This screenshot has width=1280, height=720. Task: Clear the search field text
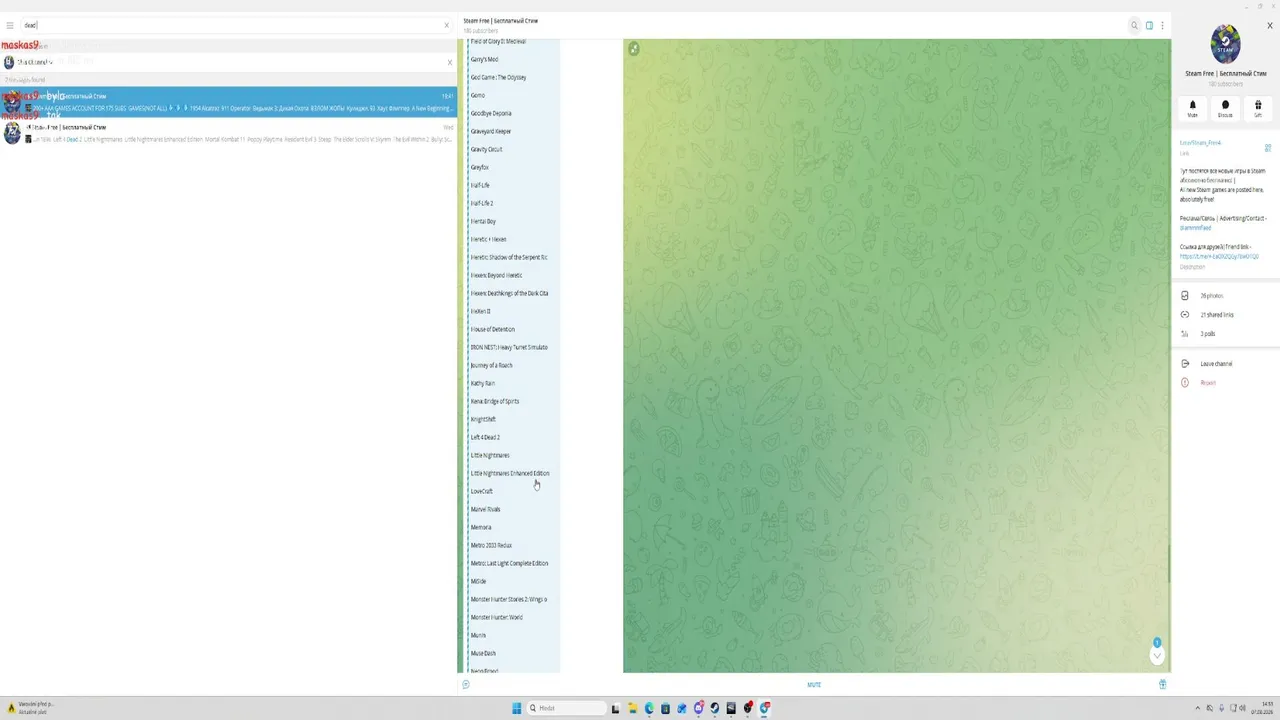447,25
